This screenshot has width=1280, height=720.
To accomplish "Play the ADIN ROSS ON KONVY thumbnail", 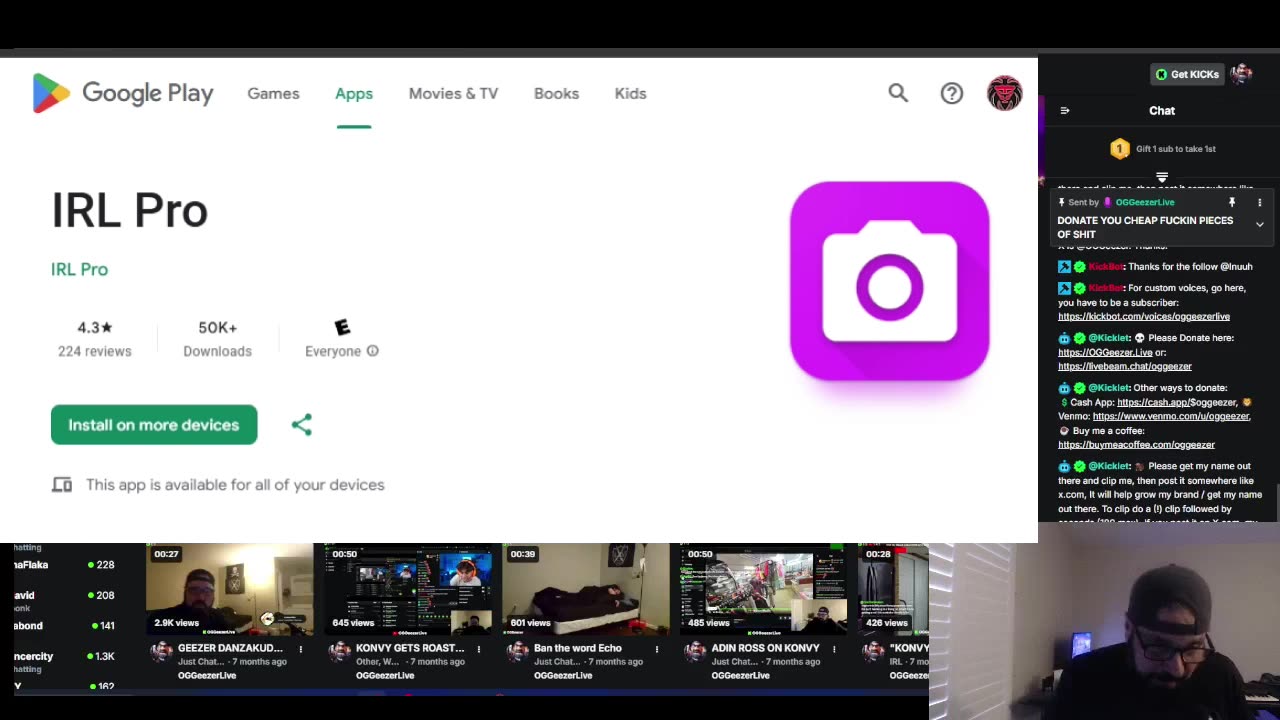I will click(763, 589).
